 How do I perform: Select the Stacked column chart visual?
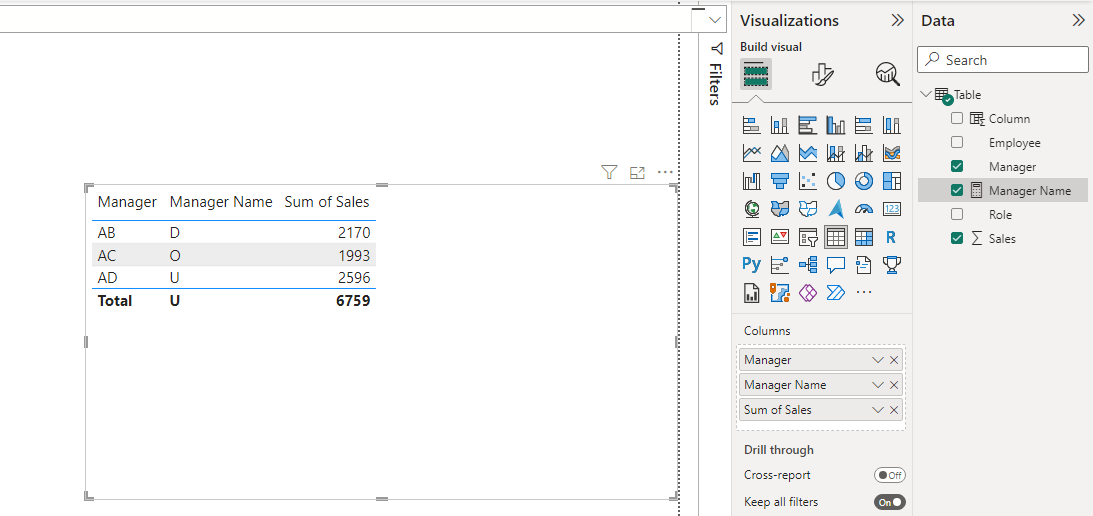[x=779, y=126]
